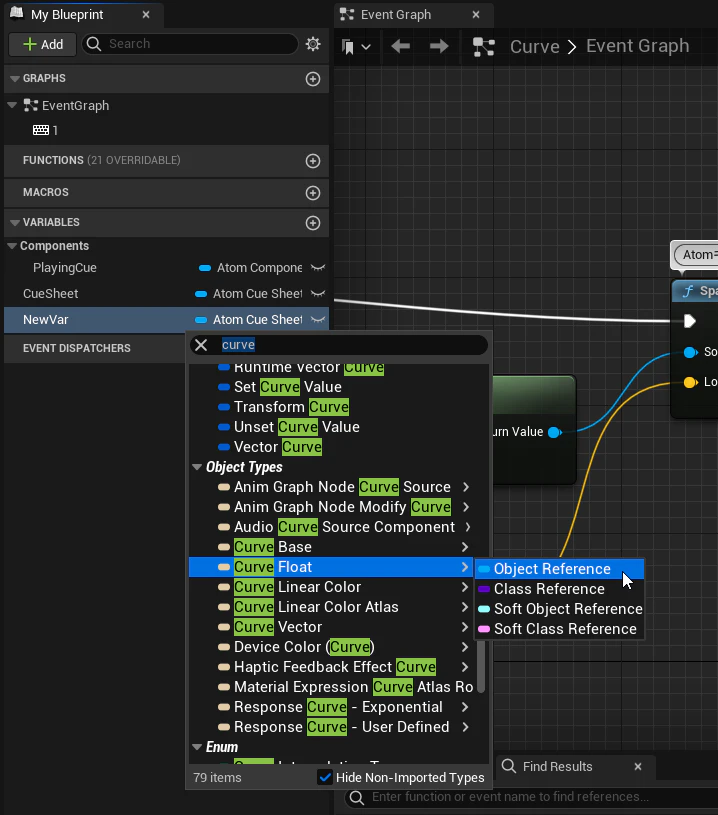Navigate back with left arrow
Viewport: 718px width, 815px height.
click(400, 46)
